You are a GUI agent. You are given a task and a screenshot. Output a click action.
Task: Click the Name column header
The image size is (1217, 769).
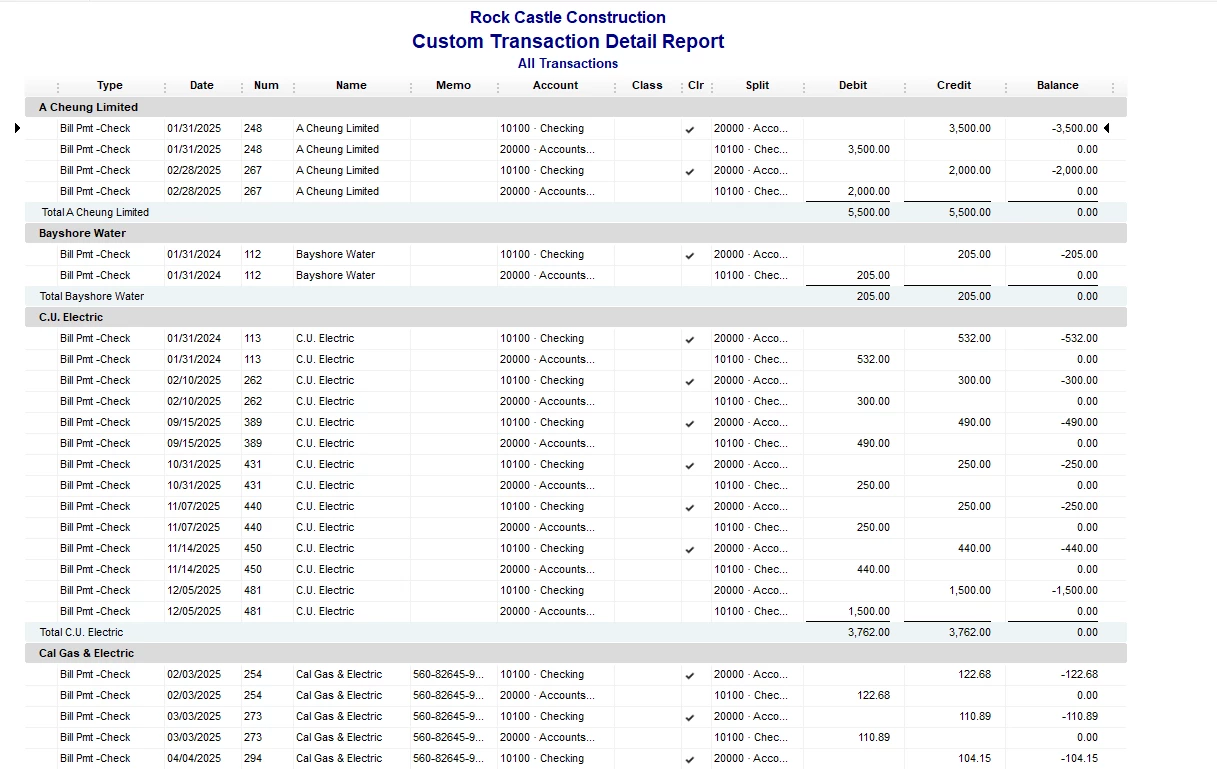351,86
